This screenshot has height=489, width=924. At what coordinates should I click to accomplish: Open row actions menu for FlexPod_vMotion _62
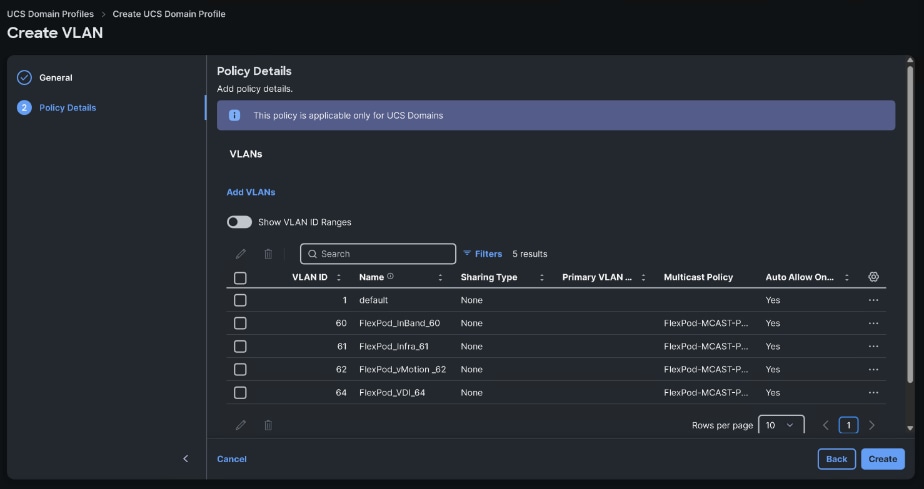873,369
